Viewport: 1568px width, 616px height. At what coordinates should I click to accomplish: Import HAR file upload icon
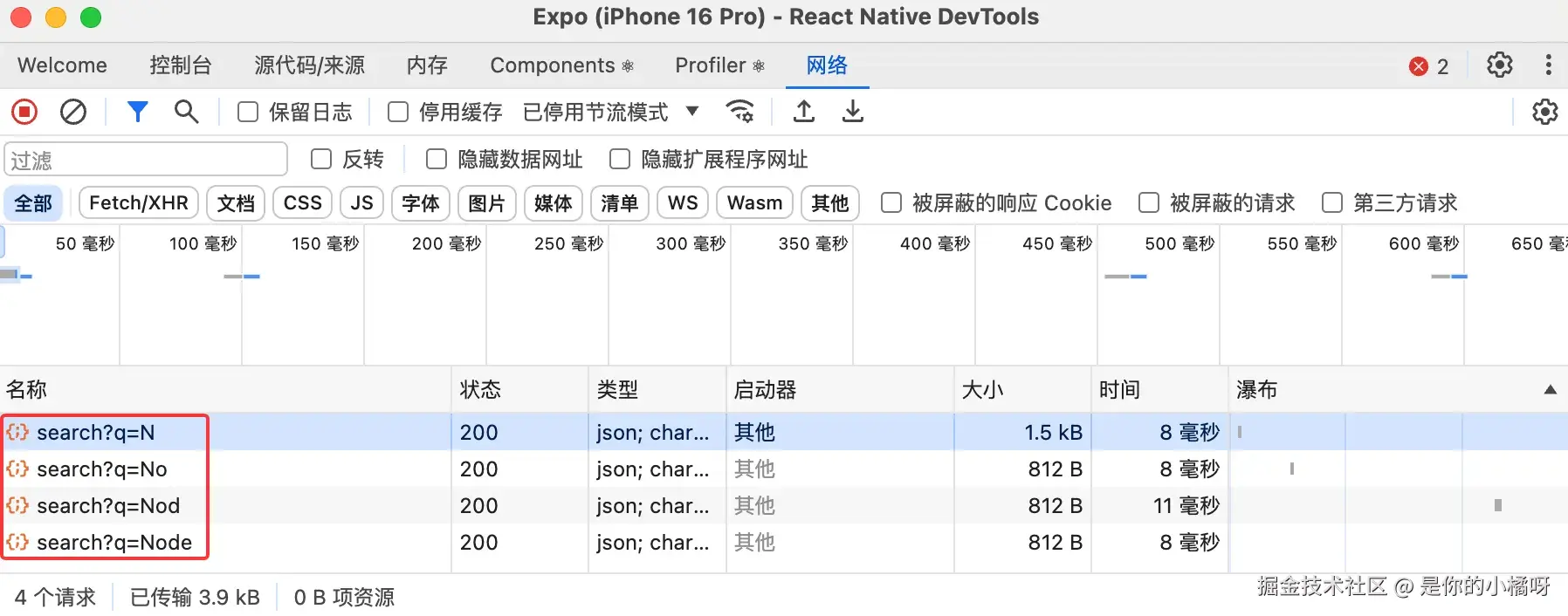click(x=804, y=112)
